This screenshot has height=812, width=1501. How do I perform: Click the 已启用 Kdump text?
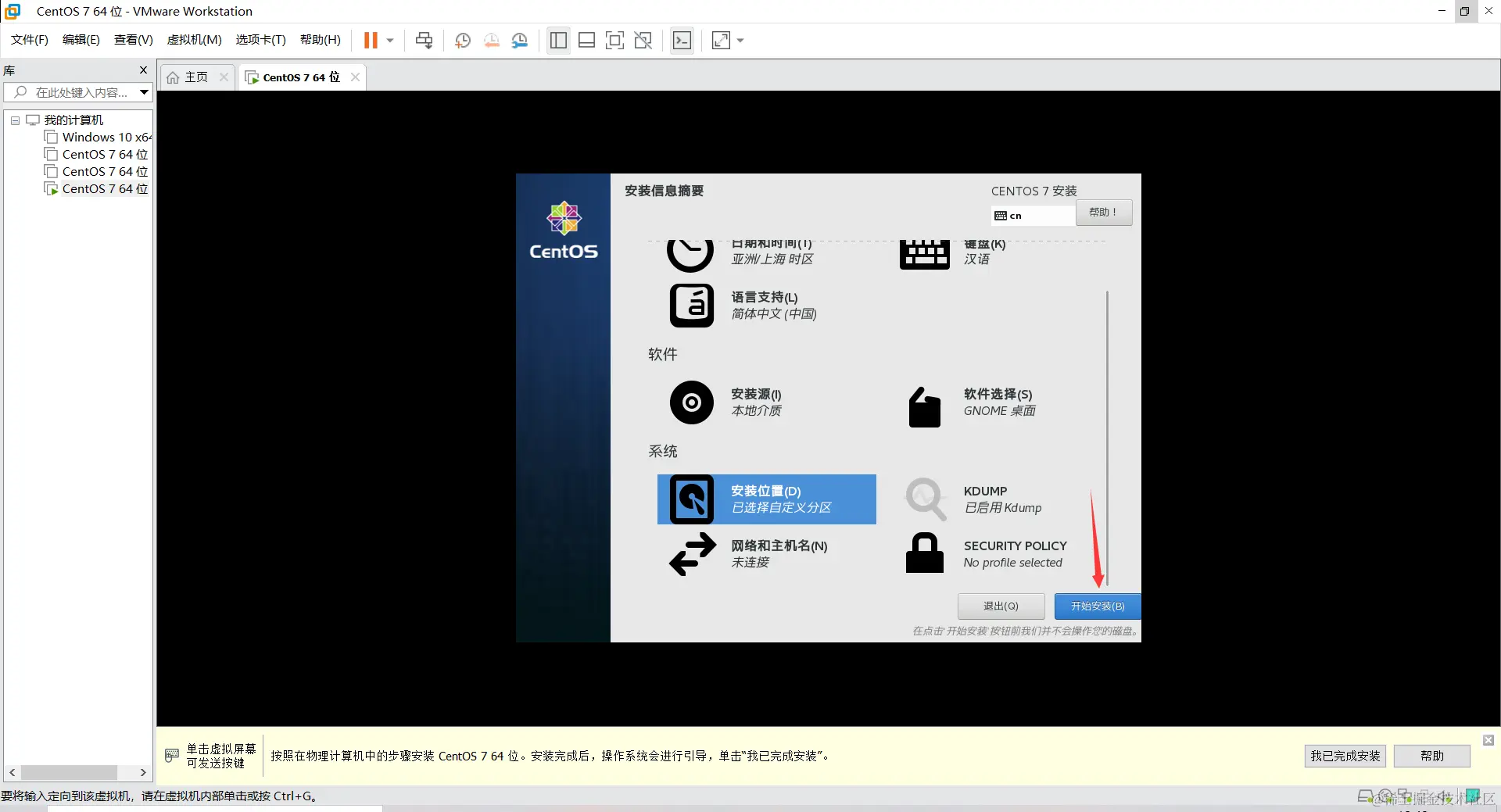point(1003,508)
